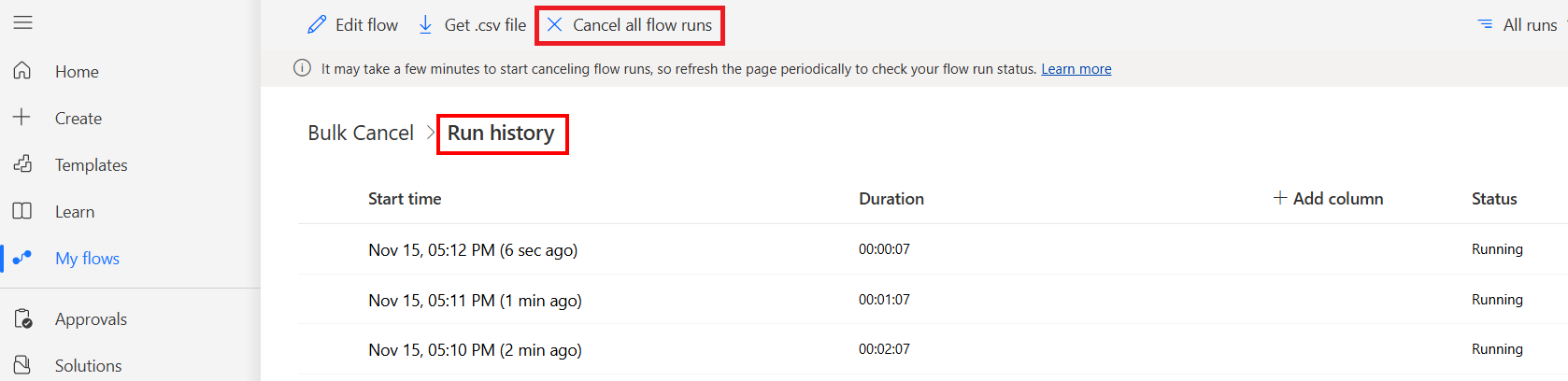Viewport: 1568px width, 381px height.
Task: Click the Solutions icon in sidebar
Action: click(22, 365)
